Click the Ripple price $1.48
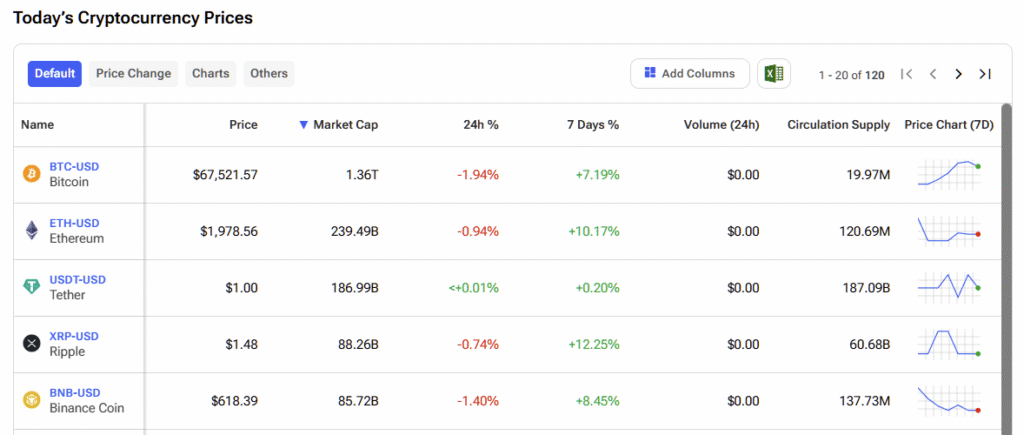This screenshot has width=1024, height=435. point(244,344)
